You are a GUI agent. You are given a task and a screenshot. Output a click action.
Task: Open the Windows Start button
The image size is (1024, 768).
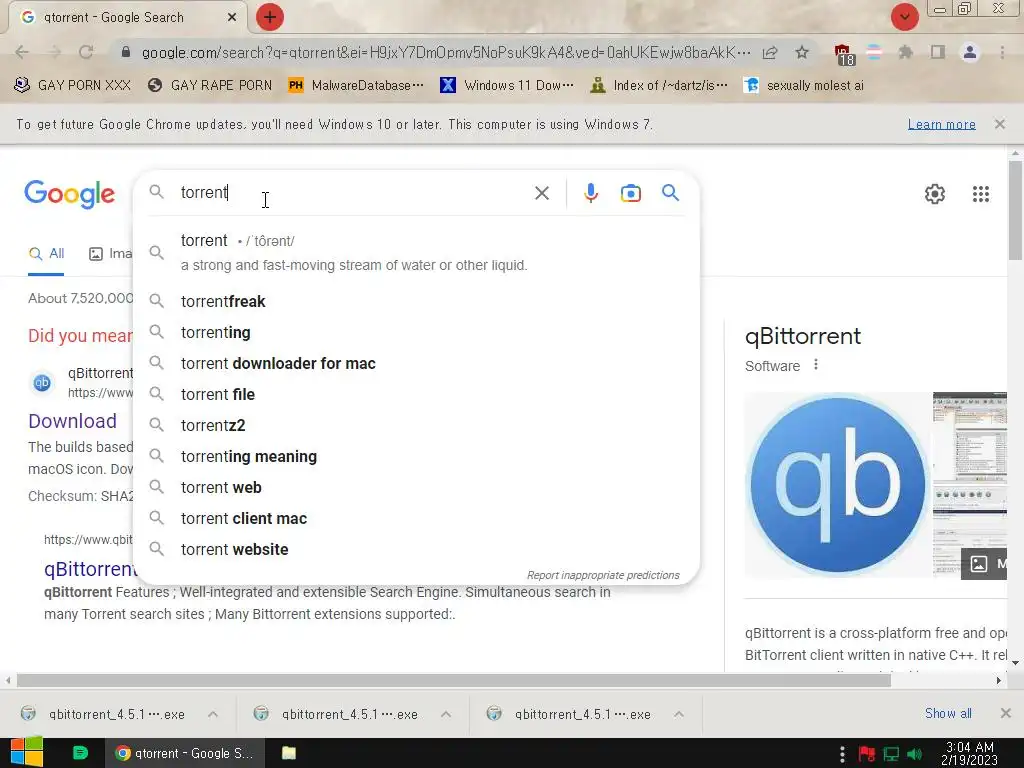click(x=27, y=753)
